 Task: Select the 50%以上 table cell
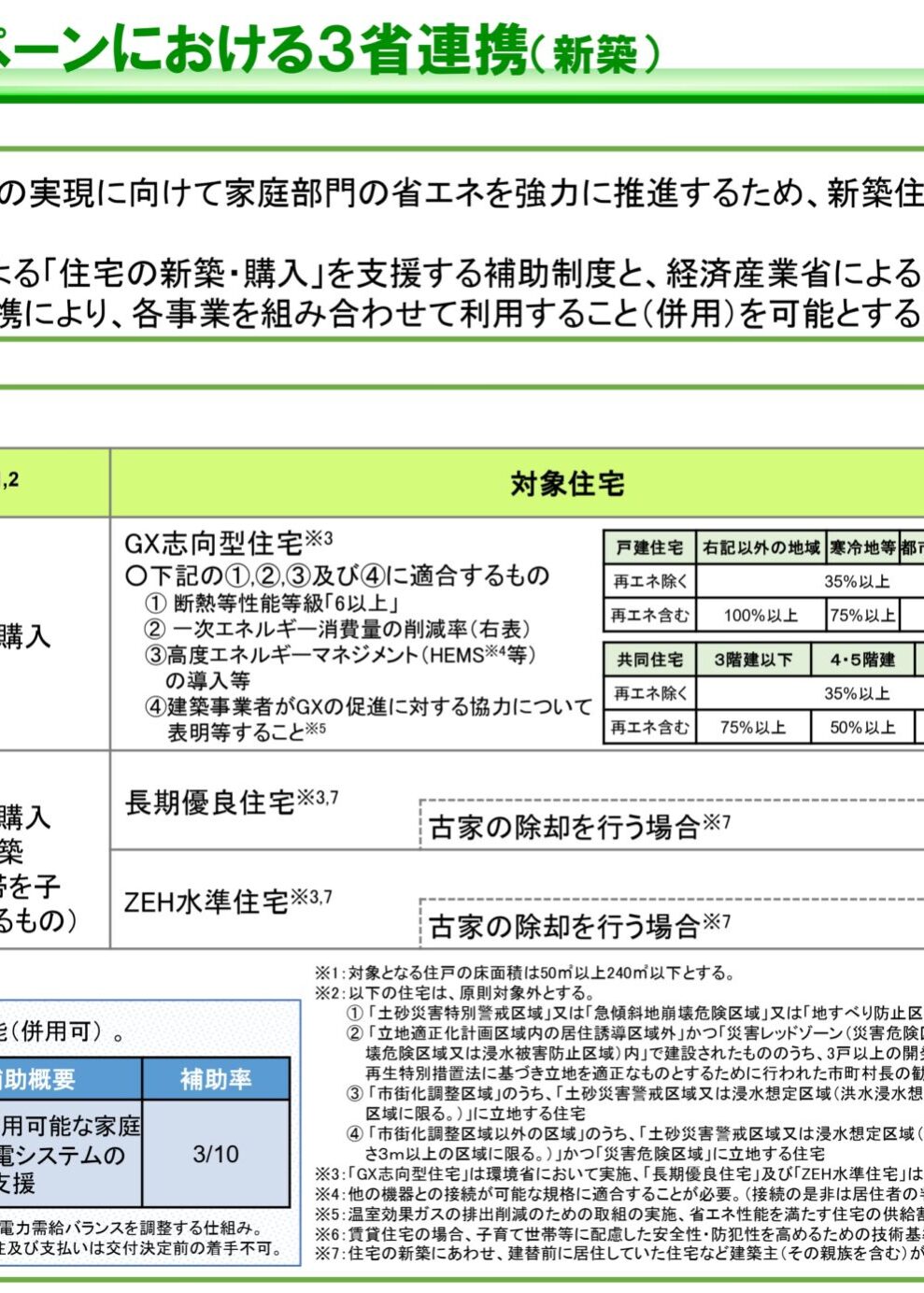861,727
